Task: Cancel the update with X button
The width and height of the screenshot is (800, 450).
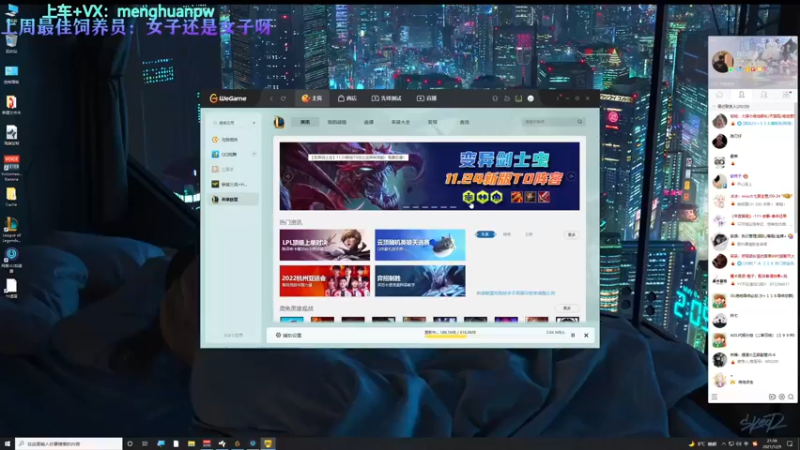Action: 586,335
